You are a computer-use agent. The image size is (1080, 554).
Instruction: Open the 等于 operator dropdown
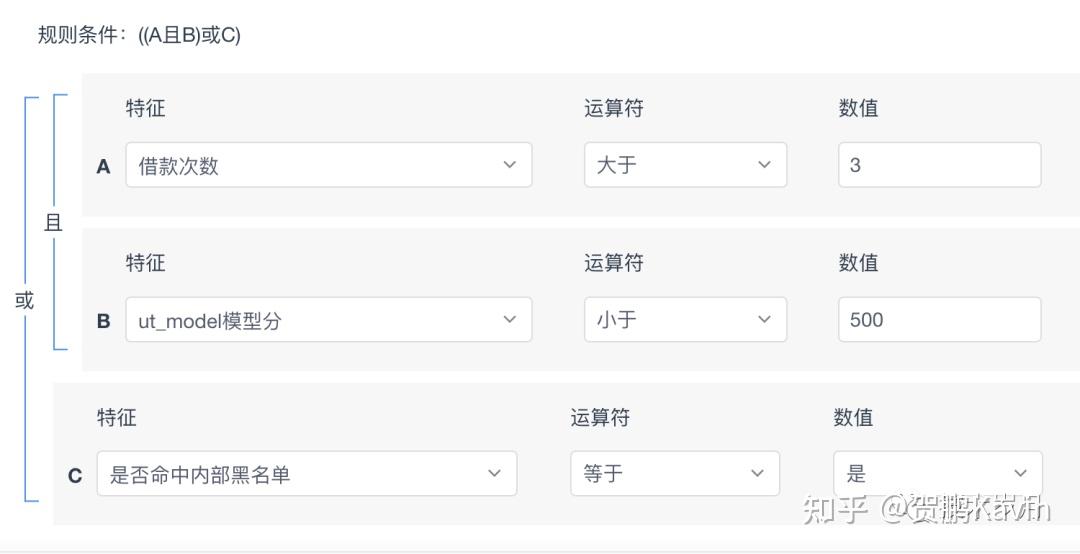pyautogui.click(x=660, y=474)
